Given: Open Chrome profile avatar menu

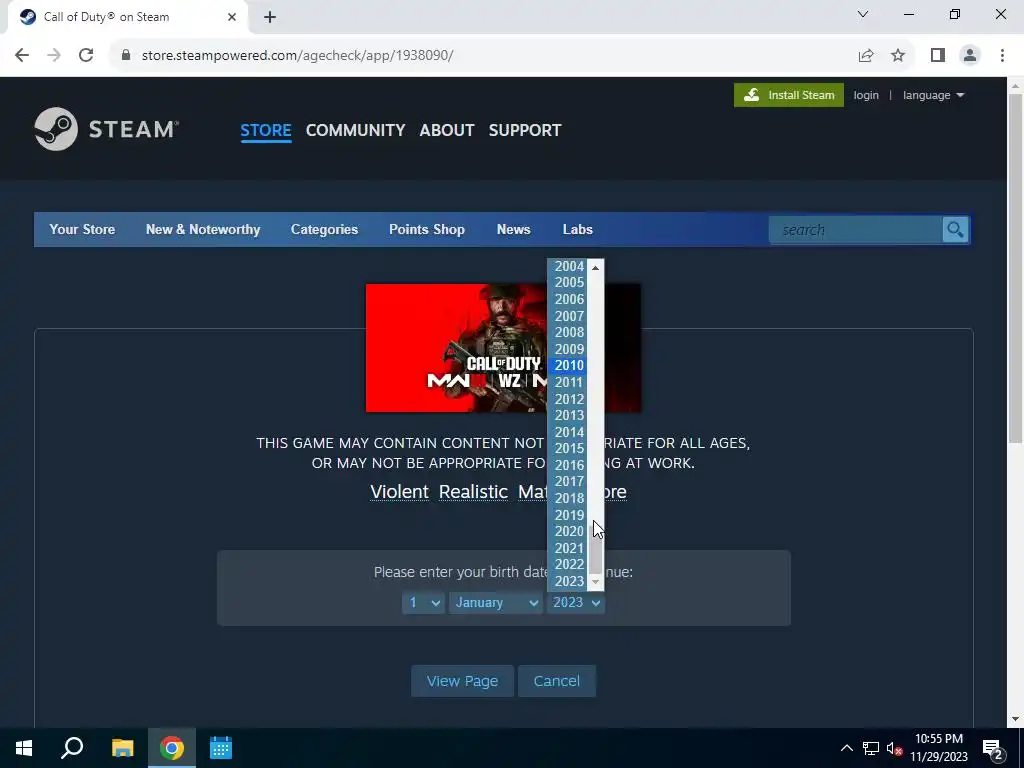Looking at the screenshot, I should tap(970, 56).
